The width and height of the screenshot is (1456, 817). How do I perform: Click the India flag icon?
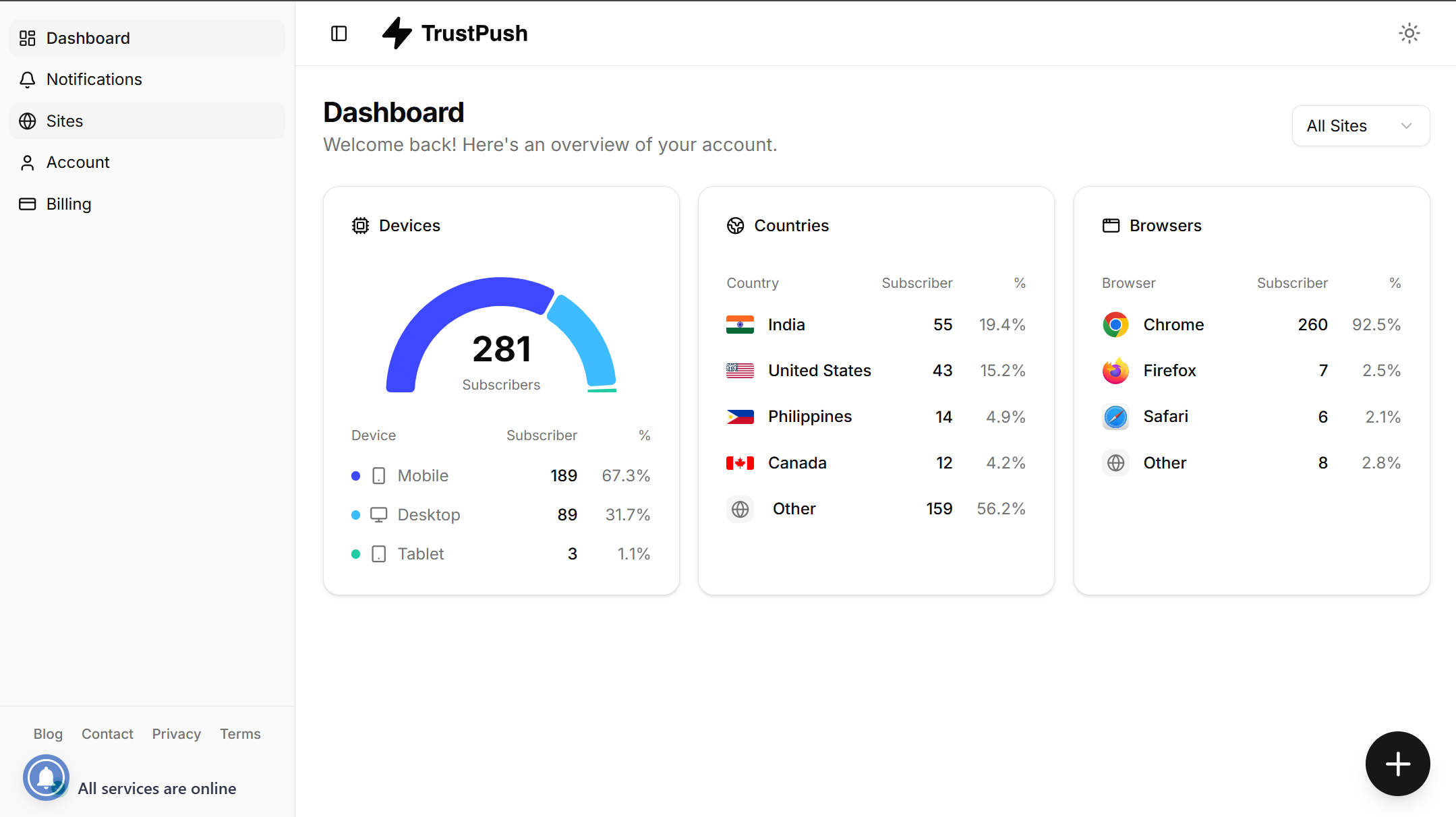pyautogui.click(x=740, y=325)
